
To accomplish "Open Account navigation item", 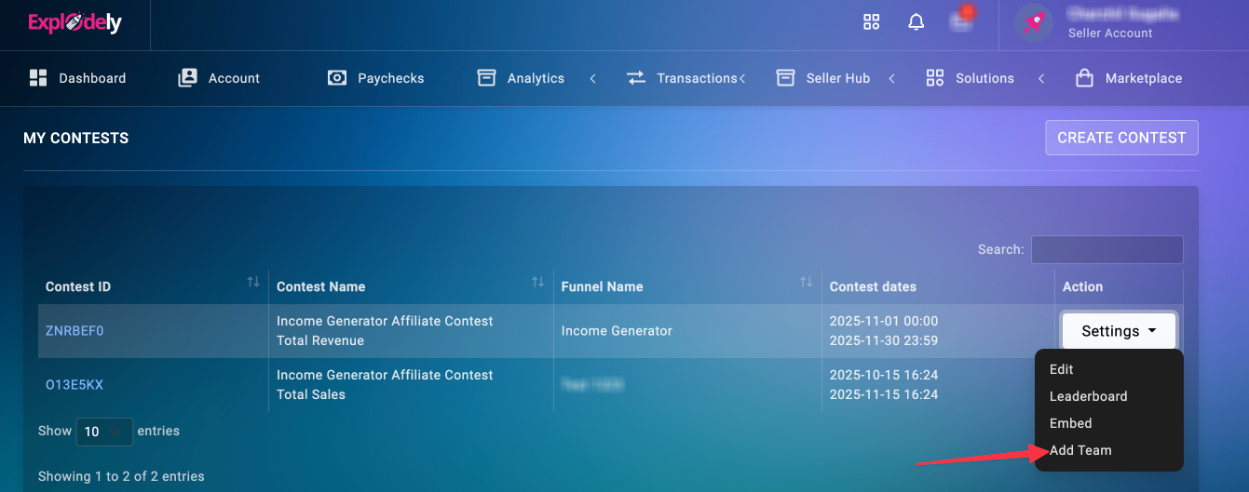I will [x=234, y=78].
